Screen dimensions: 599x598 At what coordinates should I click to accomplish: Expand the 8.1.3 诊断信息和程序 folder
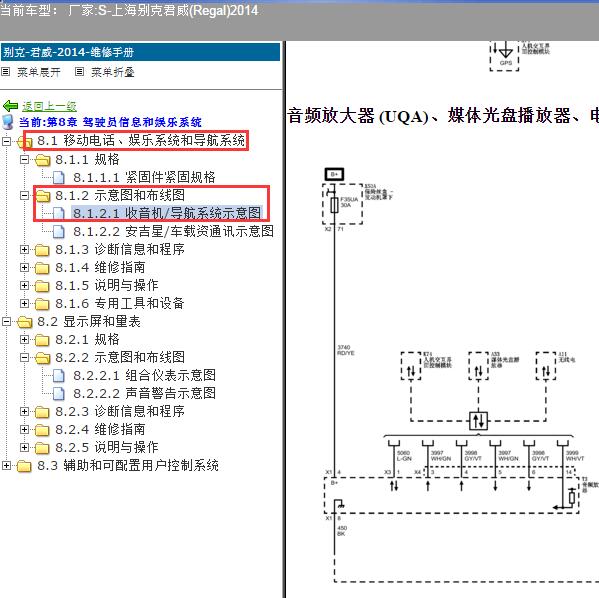pyautogui.click(x=24, y=250)
